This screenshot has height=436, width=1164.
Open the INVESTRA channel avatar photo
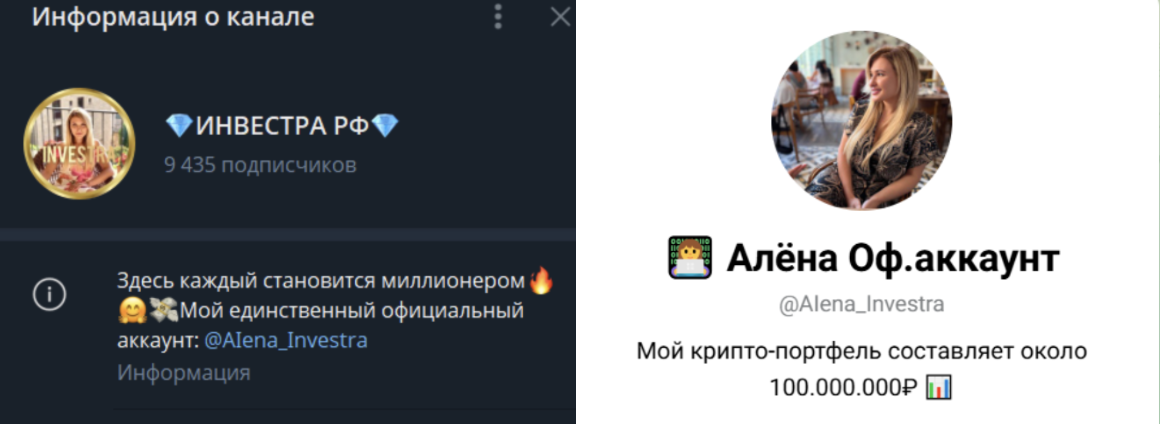click(79, 145)
